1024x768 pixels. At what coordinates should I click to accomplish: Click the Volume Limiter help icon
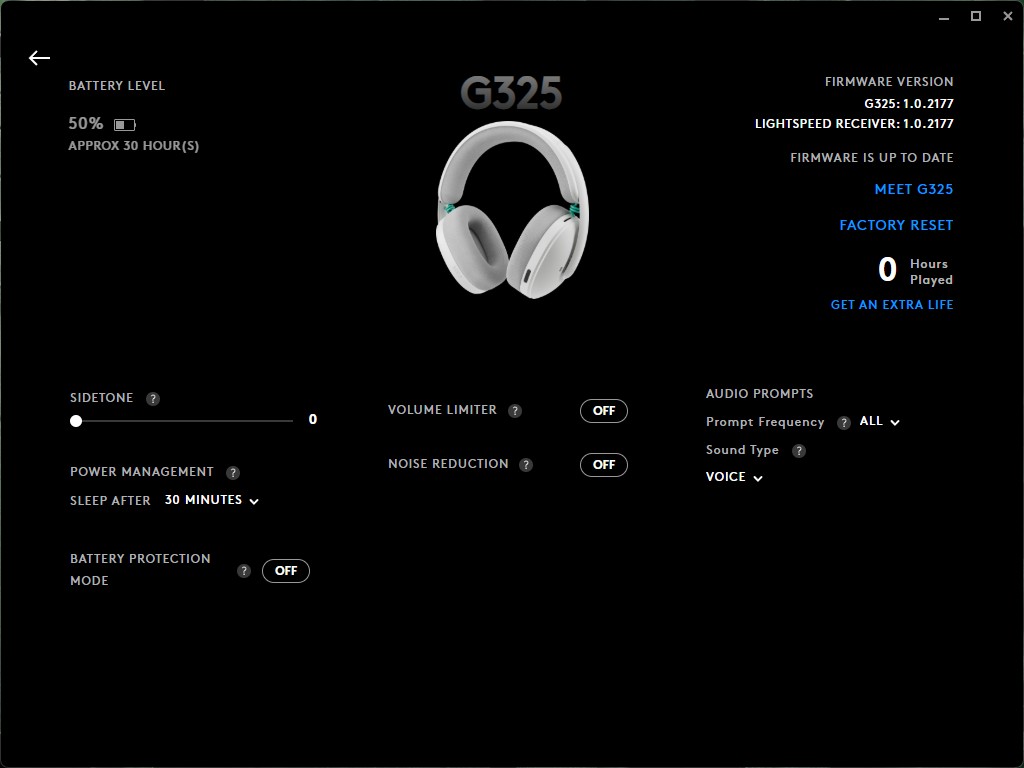tap(515, 411)
